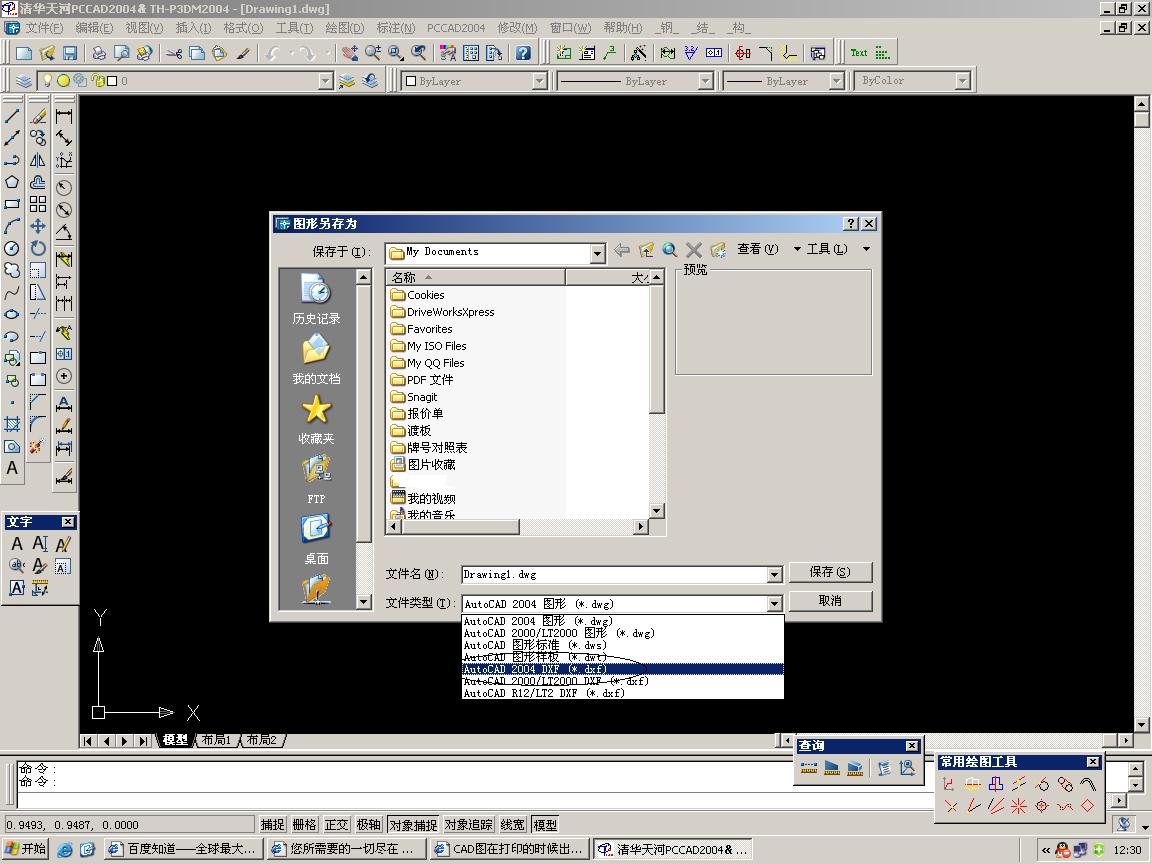
Task: Switch to the 布局1 layout tab
Action: [217, 740]
